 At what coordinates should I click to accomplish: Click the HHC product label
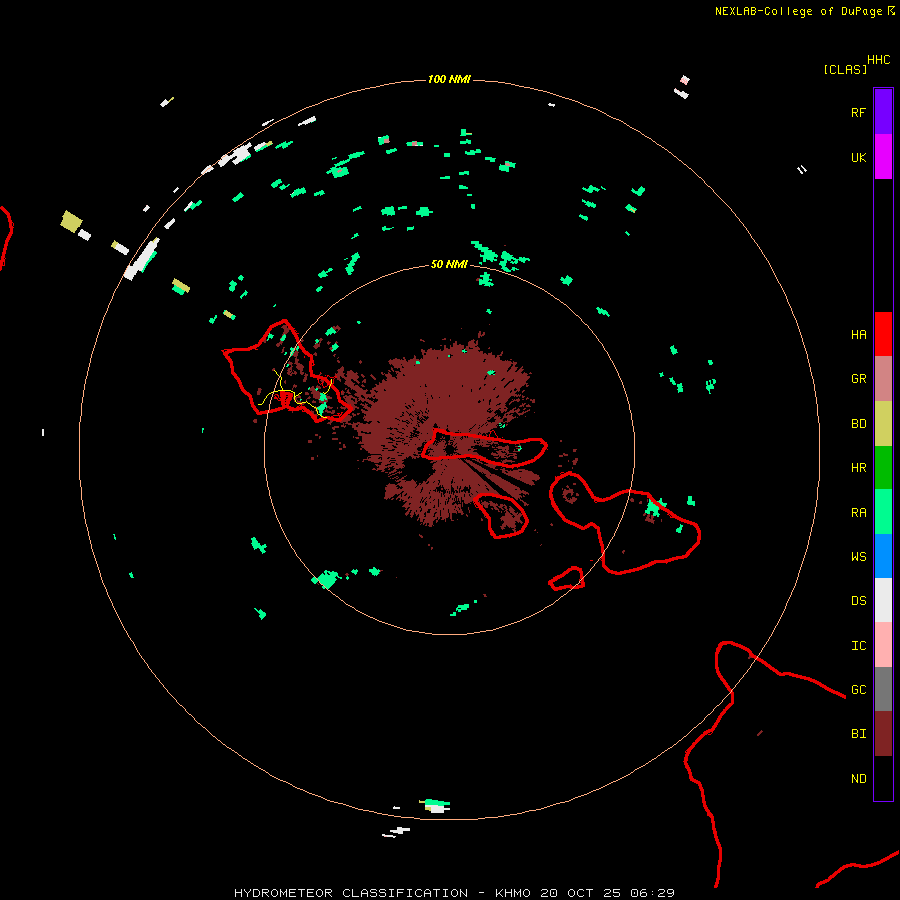pyautogui.click(x=878, y=60)
